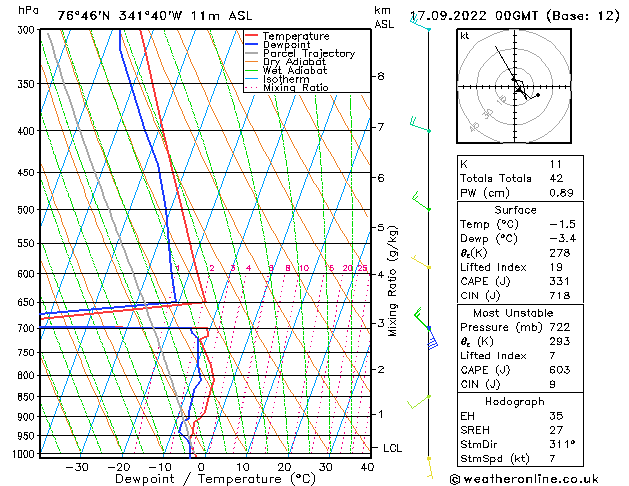Click the '-30' temperature axis label

(77, 467)
